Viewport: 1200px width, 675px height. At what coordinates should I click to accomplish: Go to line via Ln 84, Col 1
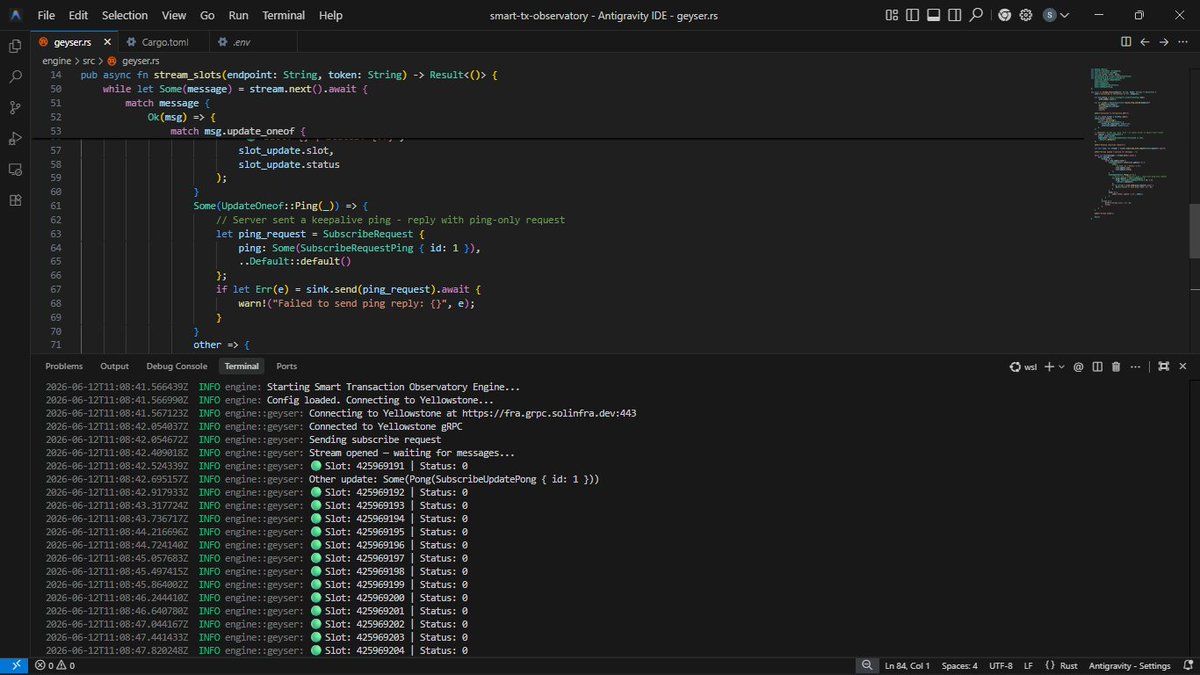[906, 666]
